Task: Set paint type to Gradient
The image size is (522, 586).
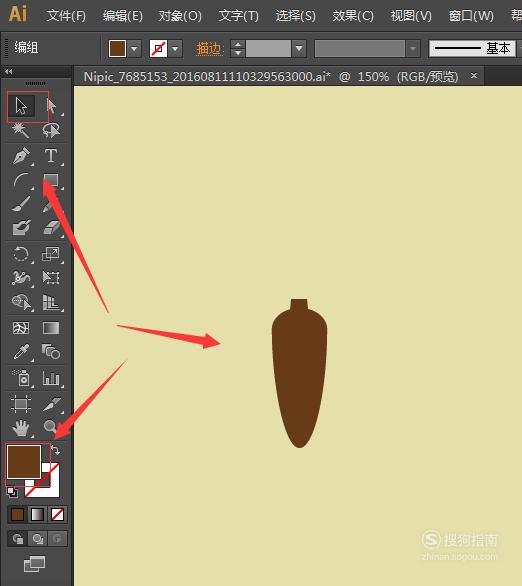Action: click(37, 515)
